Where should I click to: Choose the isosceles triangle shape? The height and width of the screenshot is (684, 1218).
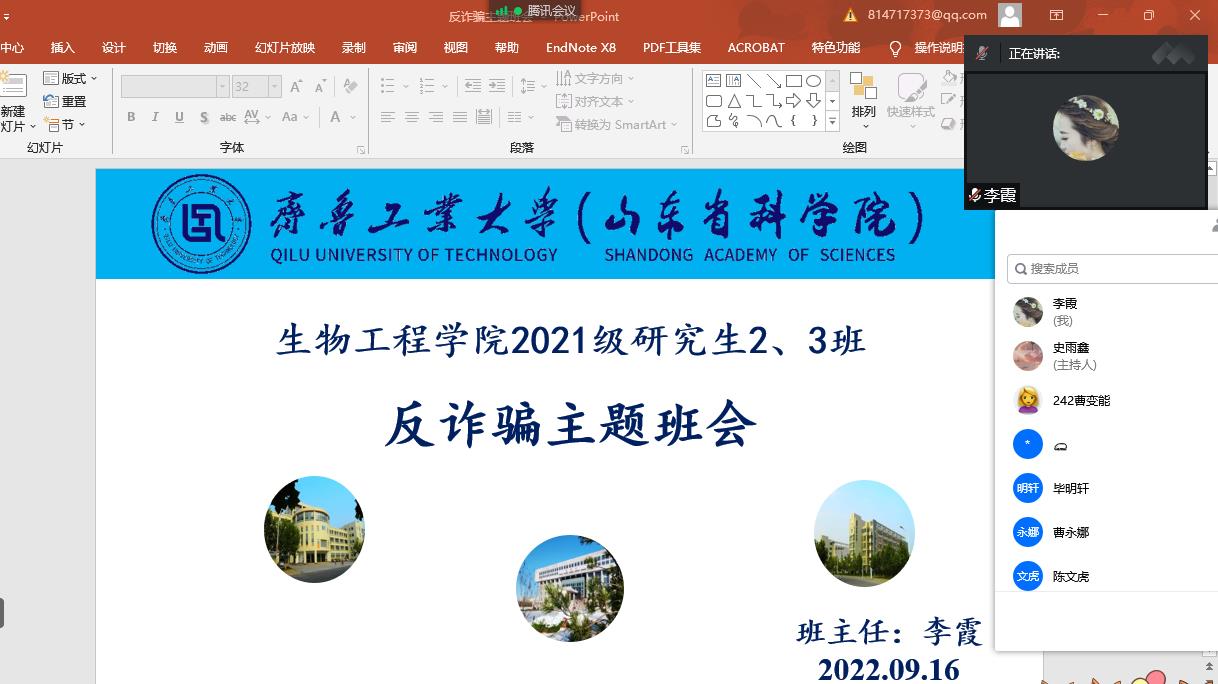(x=734, y=101)
